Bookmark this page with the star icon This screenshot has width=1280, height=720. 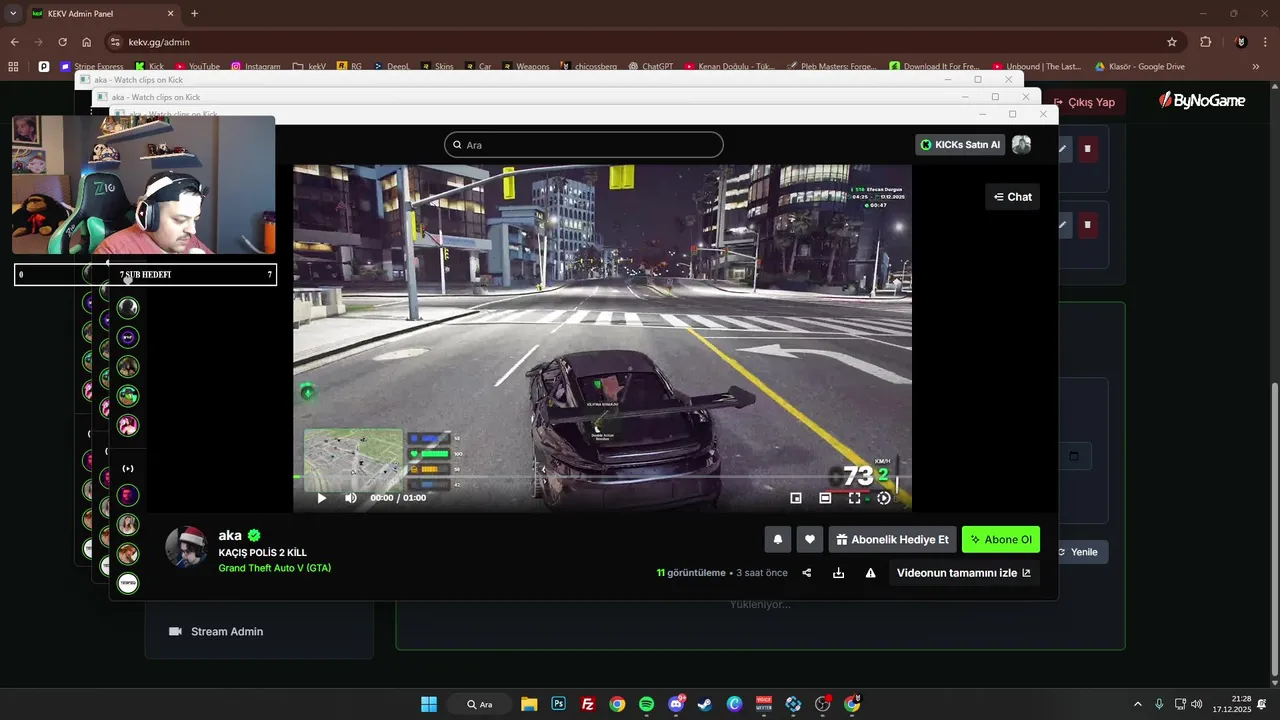tap(1172, 42)
